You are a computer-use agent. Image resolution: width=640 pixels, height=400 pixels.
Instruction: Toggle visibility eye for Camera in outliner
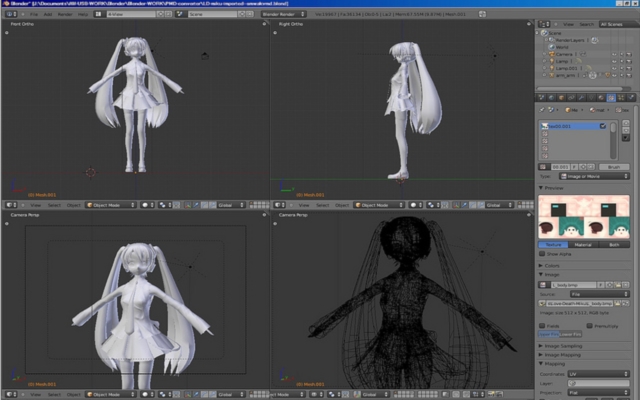coord(614,54)
